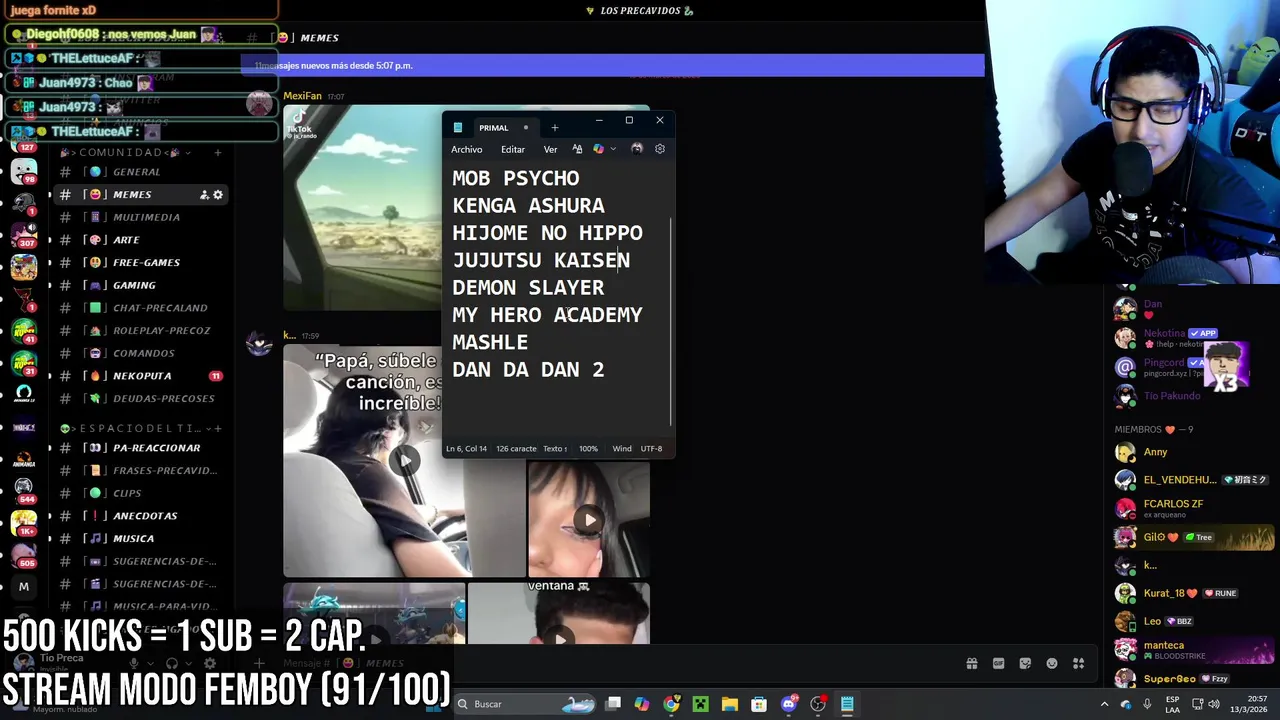1280x720 pixels.
Task: Open the server with 307 badge in sidebar
Action: pyautogui.click(x=24, y=236)
